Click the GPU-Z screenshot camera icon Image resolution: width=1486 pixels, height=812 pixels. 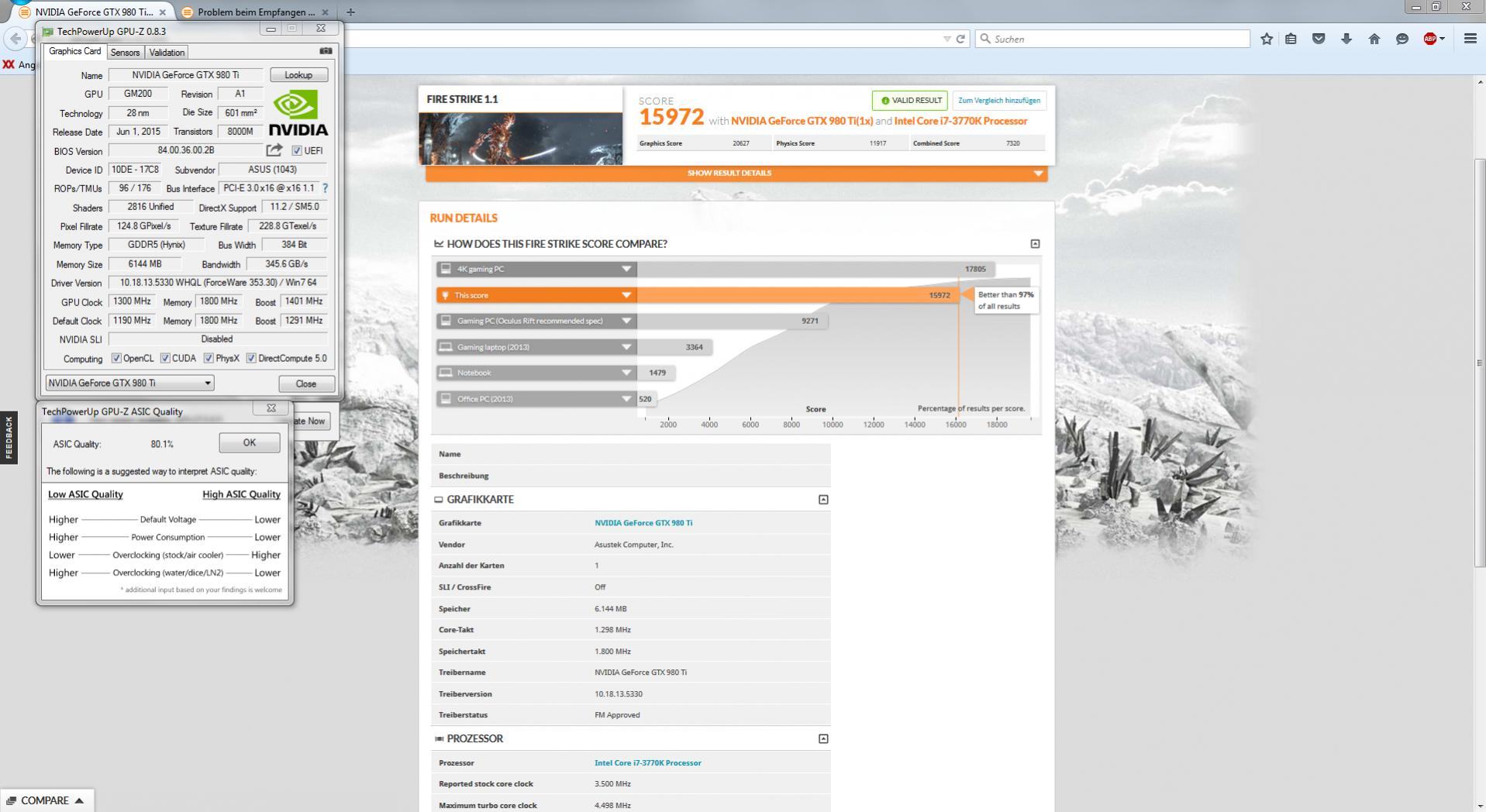(x=326, y=51)
